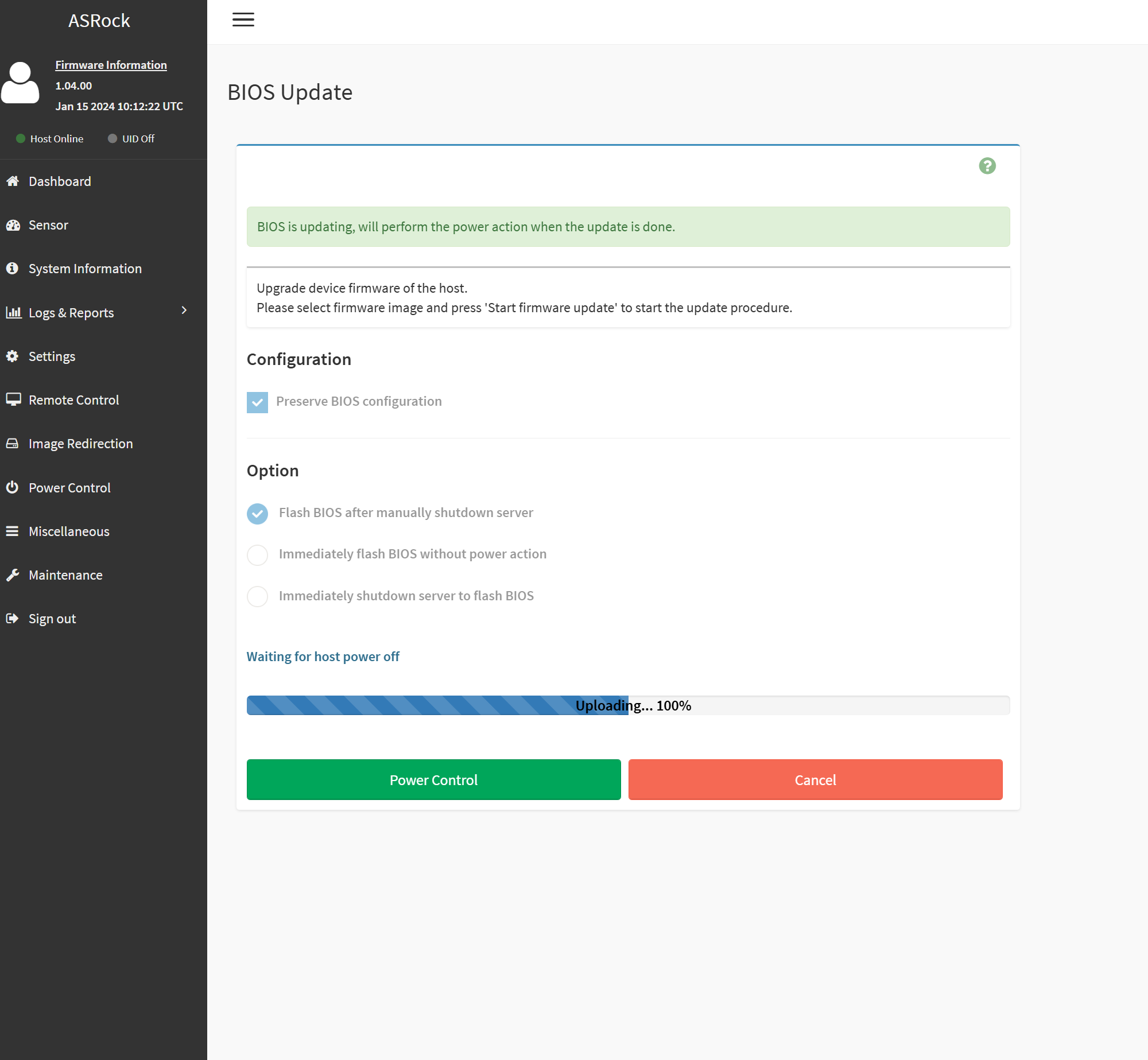Click the user avatar icon

[21, 83]
